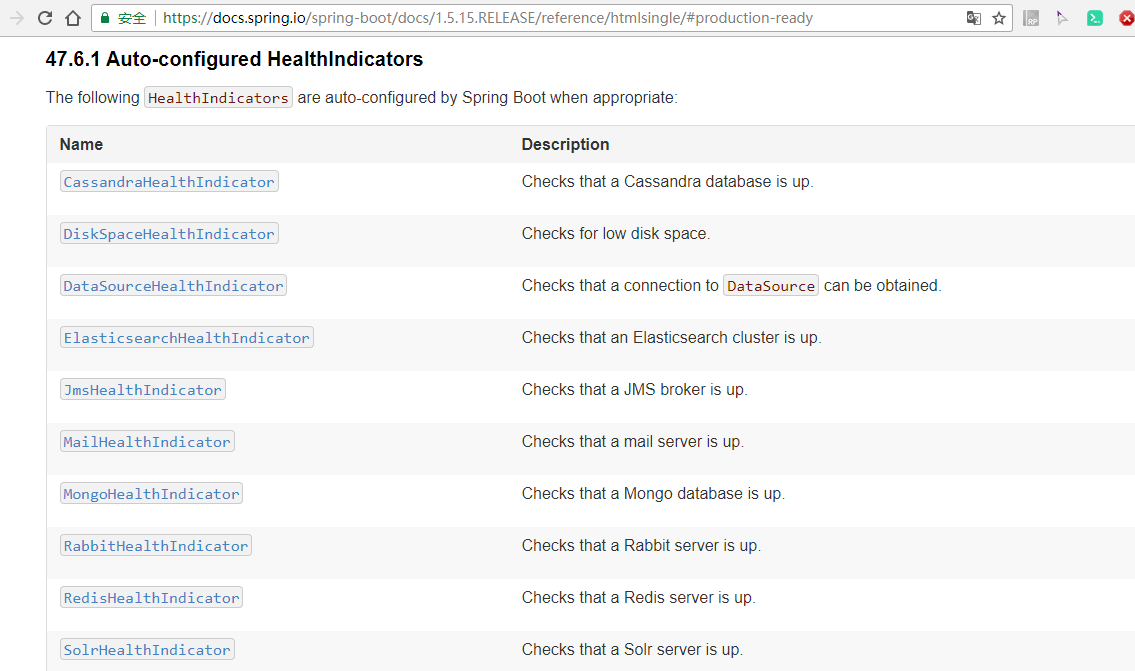The image size is (1135, 671).
Task: Open the MongoHealthIndicator link
Action: point(151,493)
